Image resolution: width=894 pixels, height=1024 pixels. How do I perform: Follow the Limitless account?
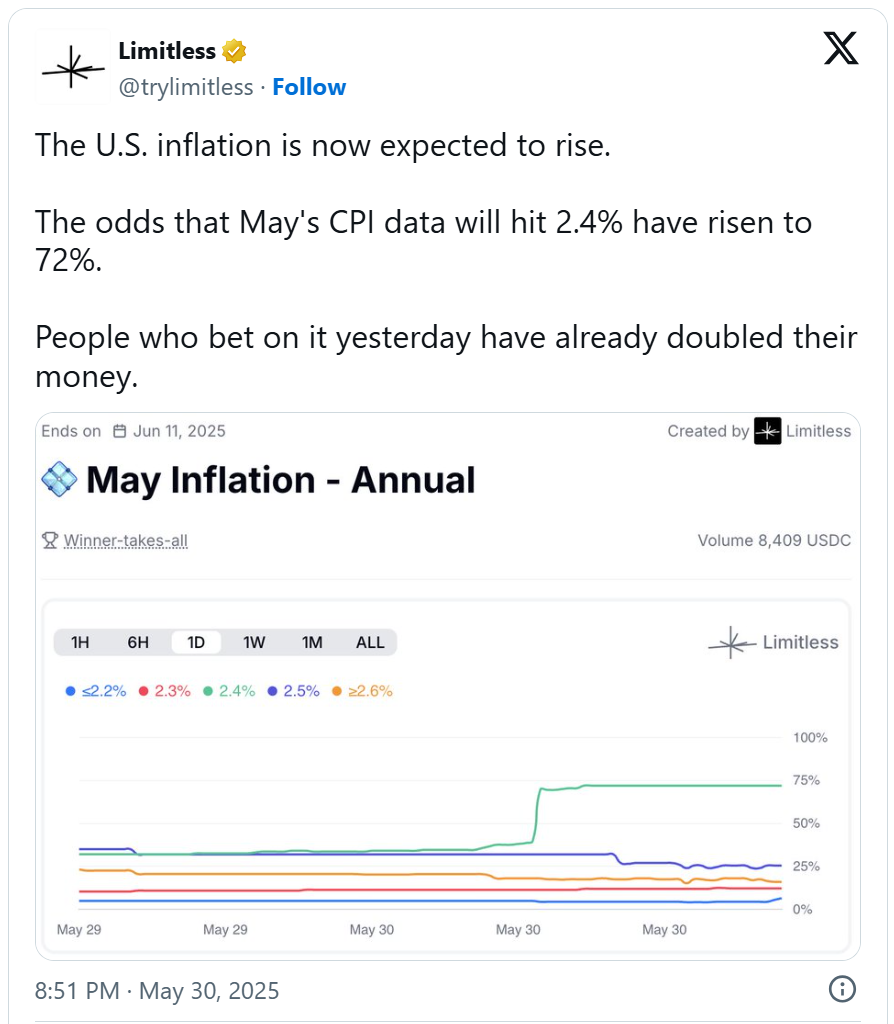coord(309,87)
